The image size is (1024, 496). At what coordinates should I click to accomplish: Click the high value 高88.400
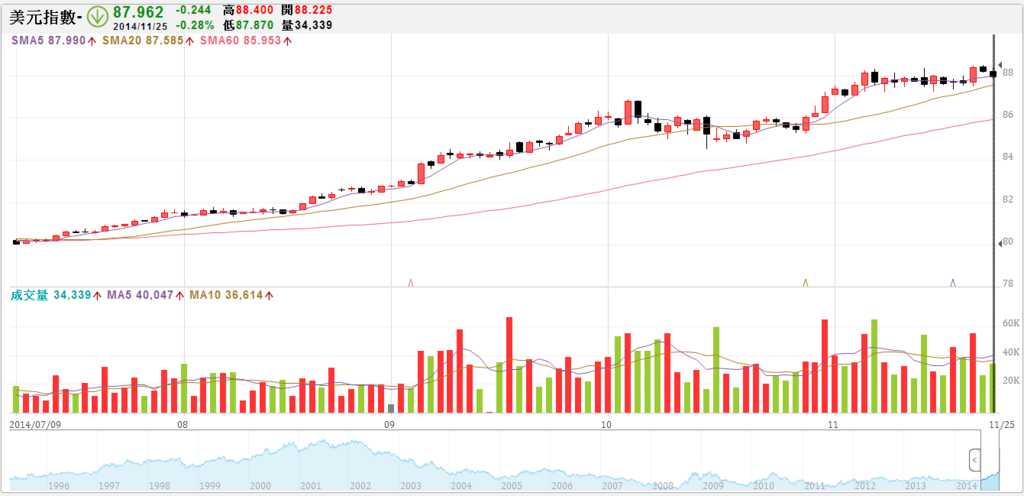[248, 11]
